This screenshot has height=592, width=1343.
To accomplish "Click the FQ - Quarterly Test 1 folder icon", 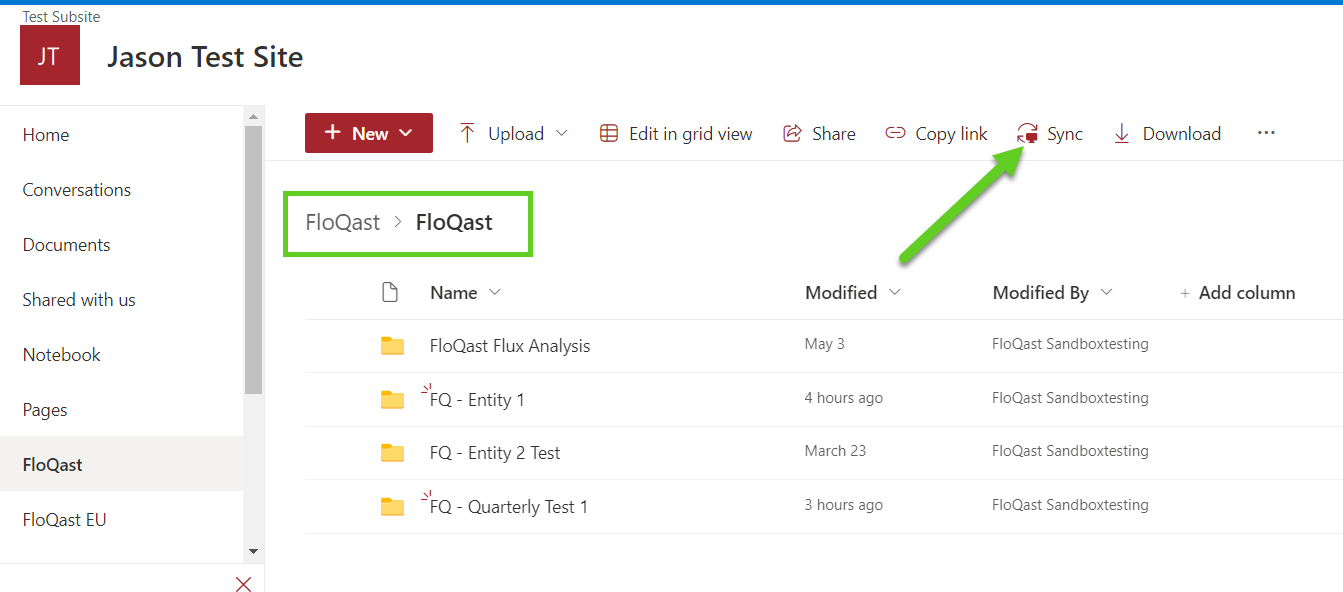I will pyautogui.click(x=392, y=507).
